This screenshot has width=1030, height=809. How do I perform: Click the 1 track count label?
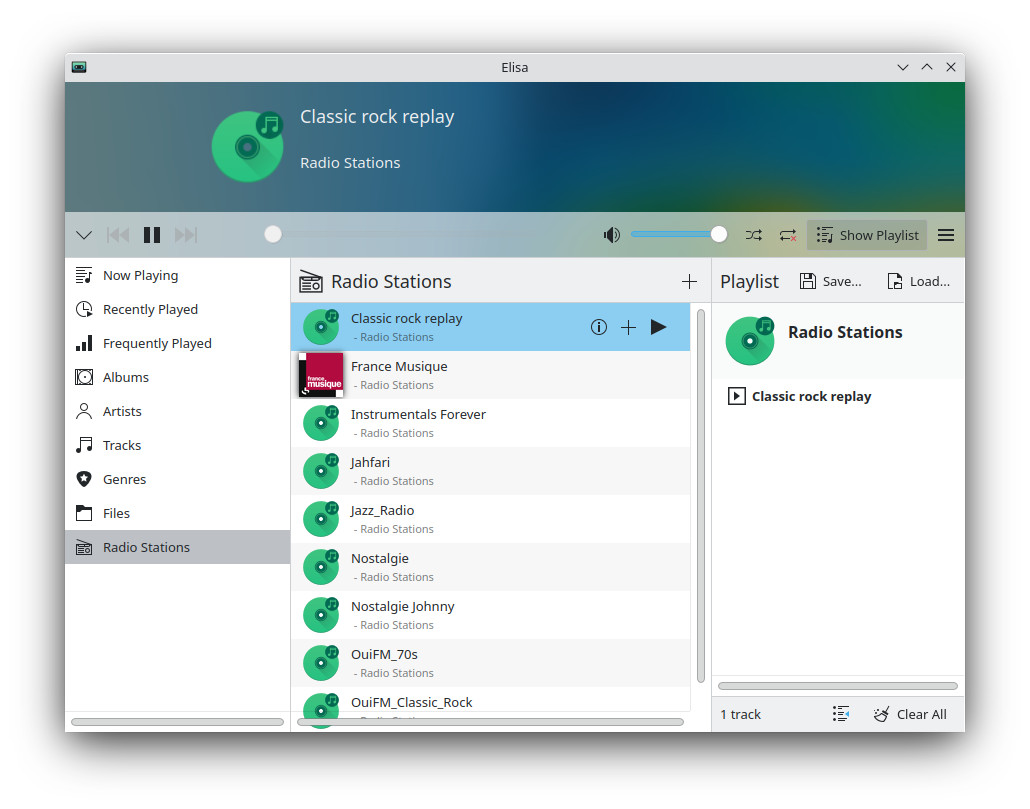point(740,714)
